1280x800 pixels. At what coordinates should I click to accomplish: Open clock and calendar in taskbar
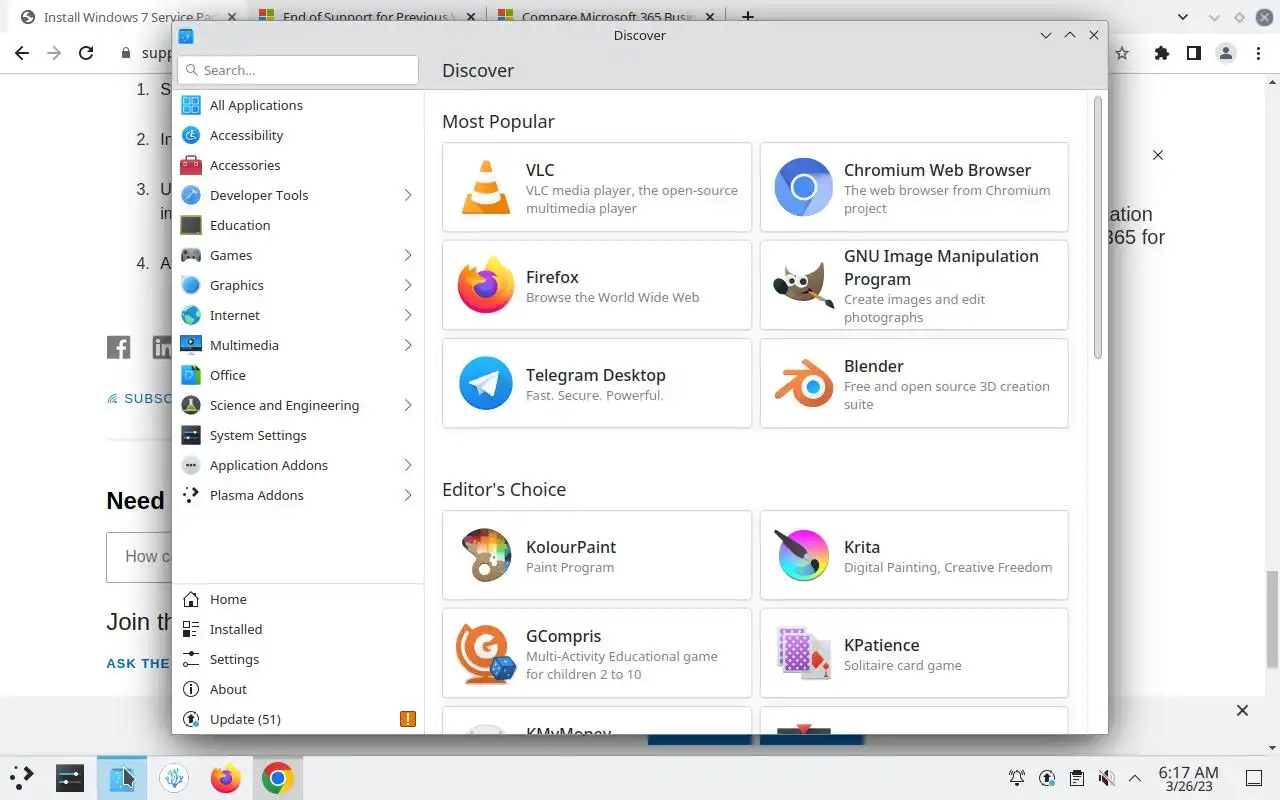[x=1188, y=778]
